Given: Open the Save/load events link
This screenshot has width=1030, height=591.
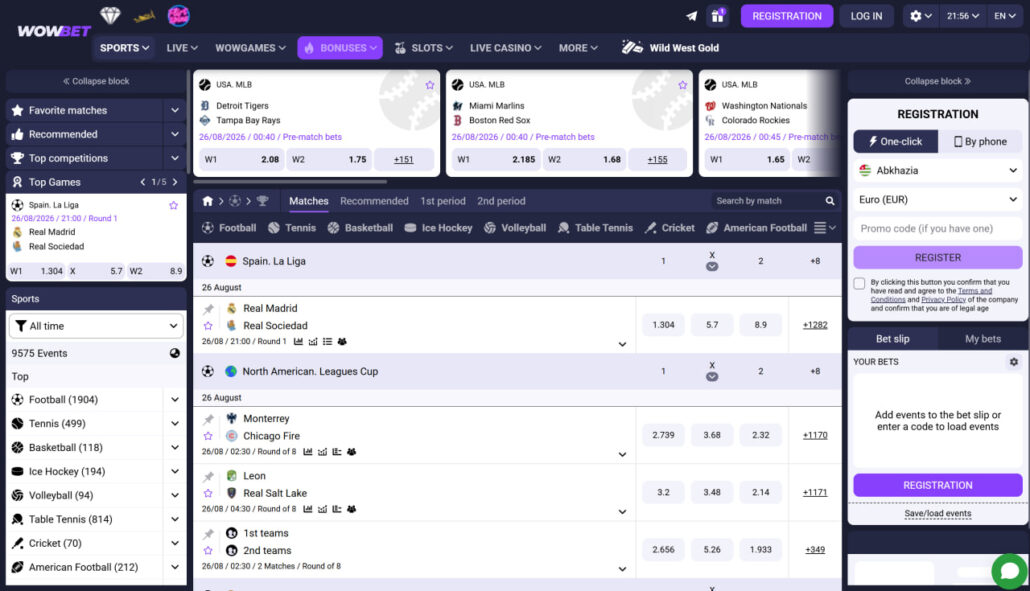Looking at the screenshot, I should [x=937, y=514].
